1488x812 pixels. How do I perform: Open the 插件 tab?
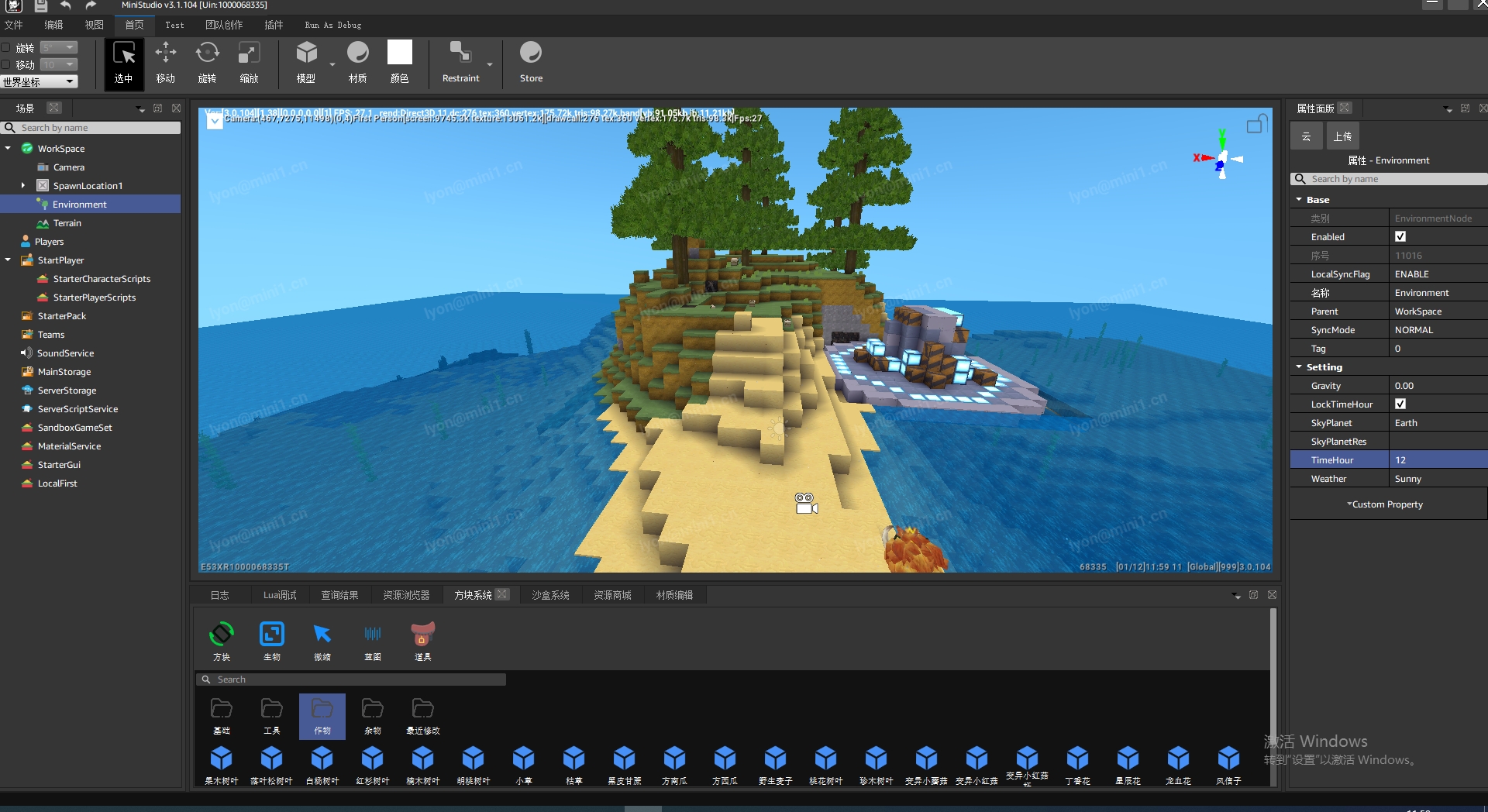pyautogui.click(x=274, y=25)
